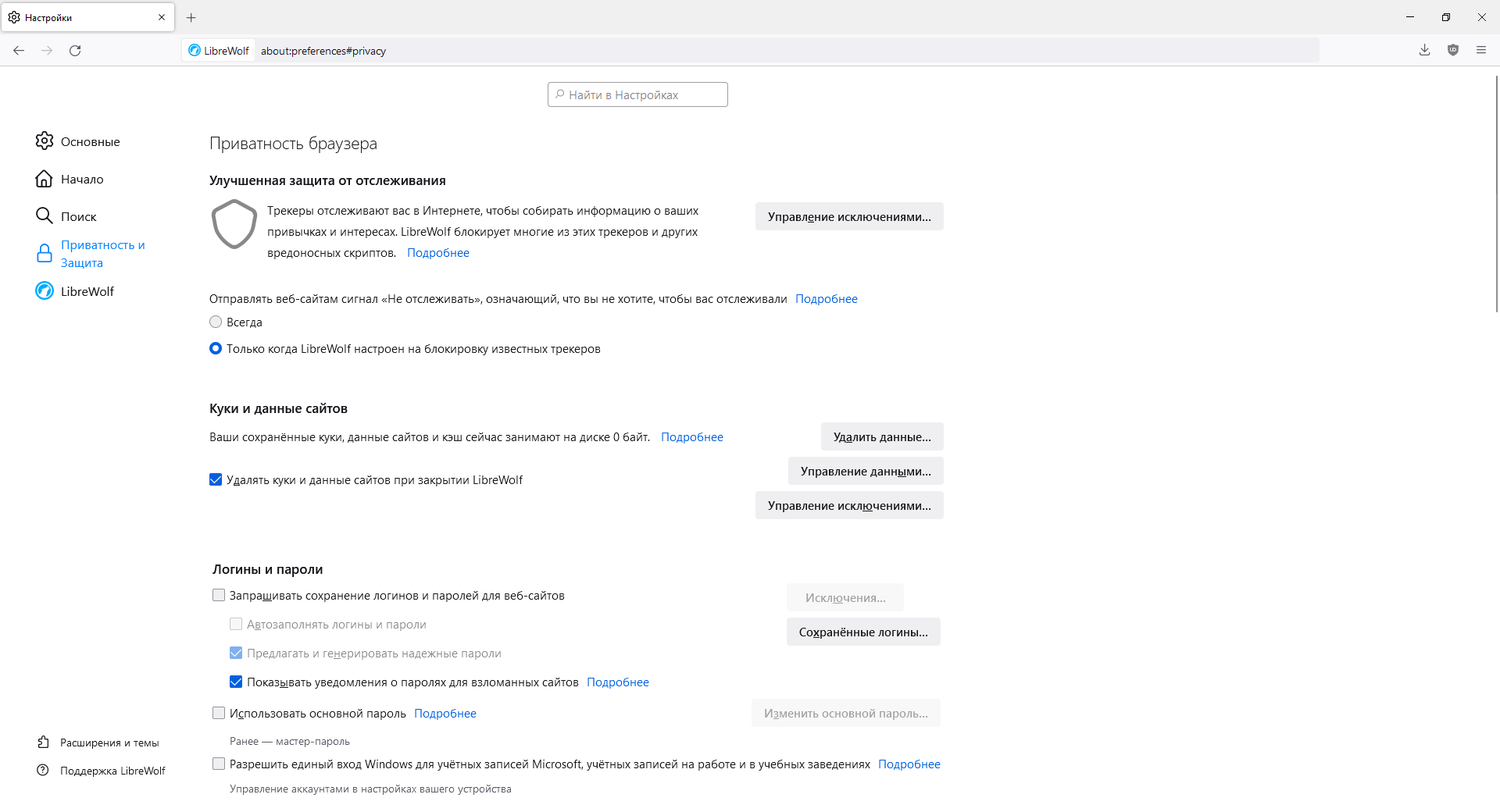Click the vertical page scrollbar
The height and width of the screenshot is (812, 1500).
point(1495,195)
